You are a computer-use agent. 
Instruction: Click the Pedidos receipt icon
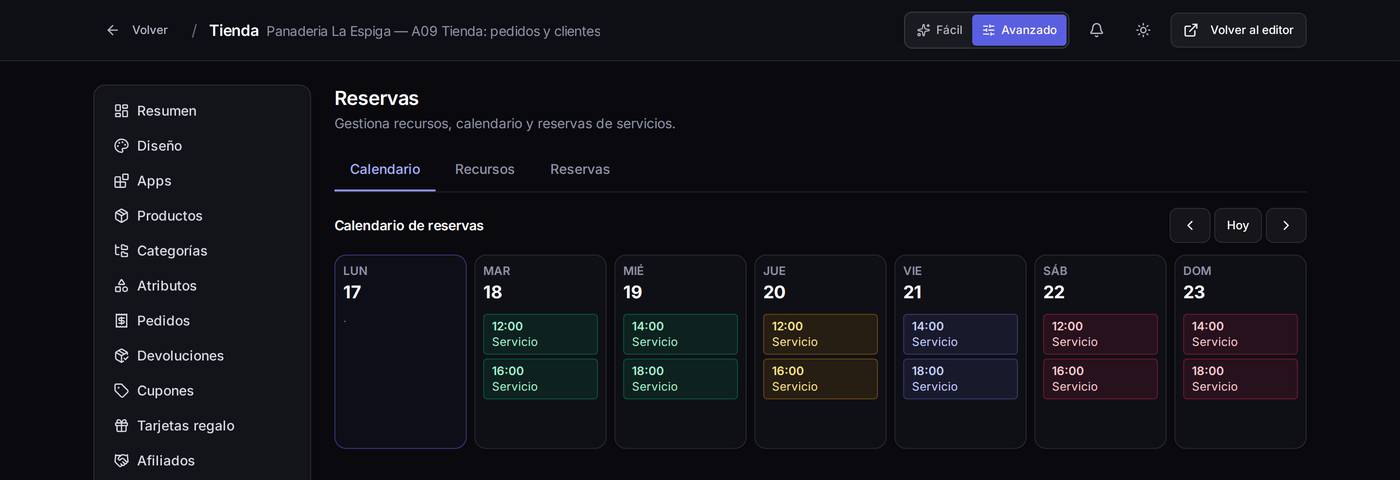click(121, 321)
